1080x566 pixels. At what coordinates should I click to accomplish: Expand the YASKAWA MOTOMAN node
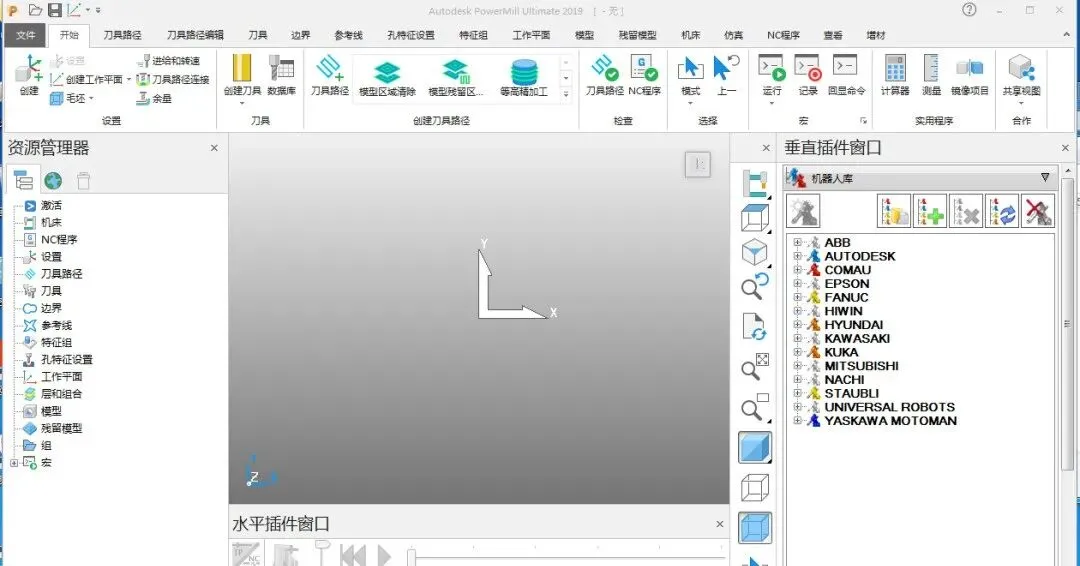798,421
